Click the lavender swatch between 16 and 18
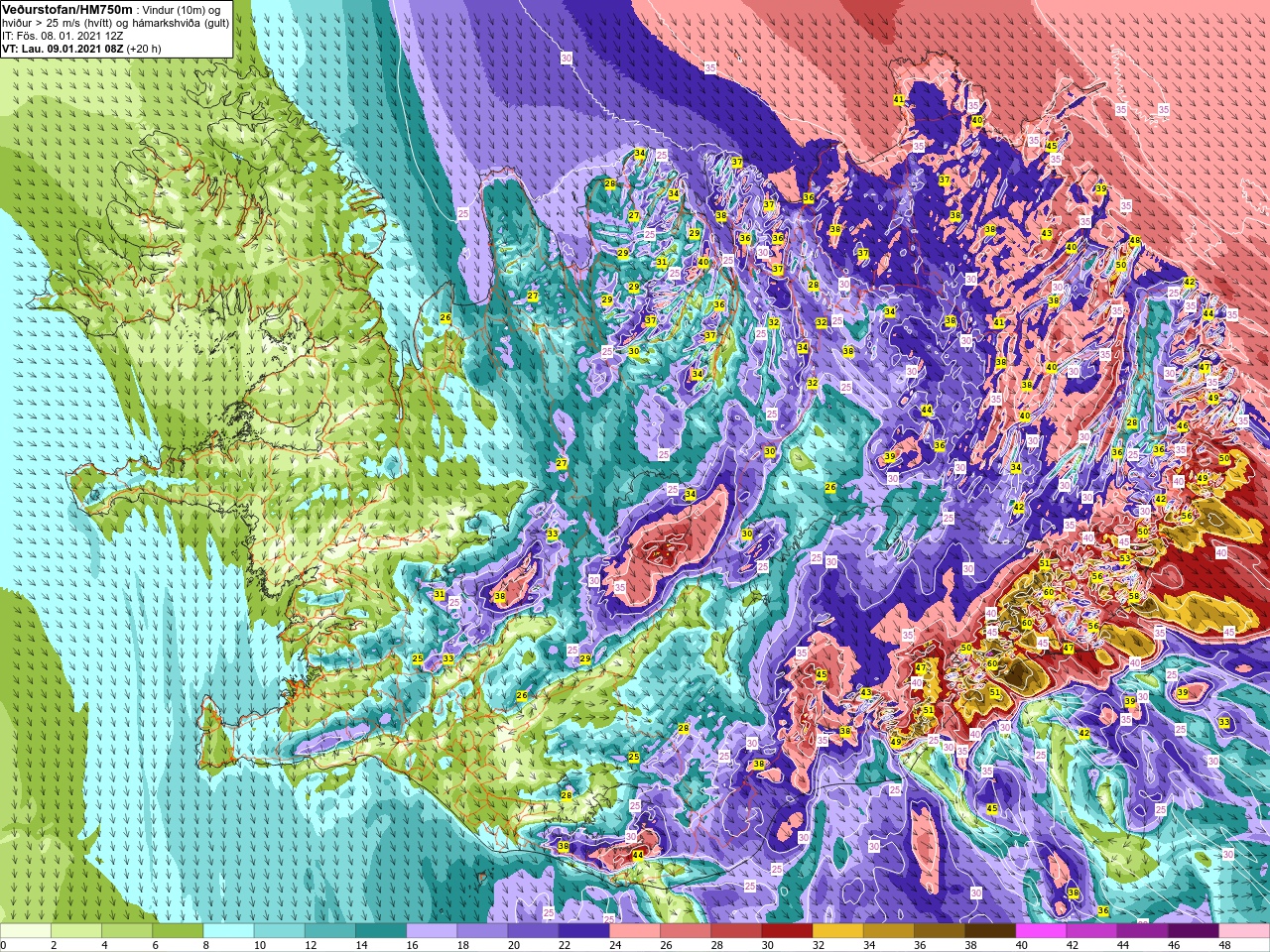This screenshot has width=1270, height=952. [431, 930]
